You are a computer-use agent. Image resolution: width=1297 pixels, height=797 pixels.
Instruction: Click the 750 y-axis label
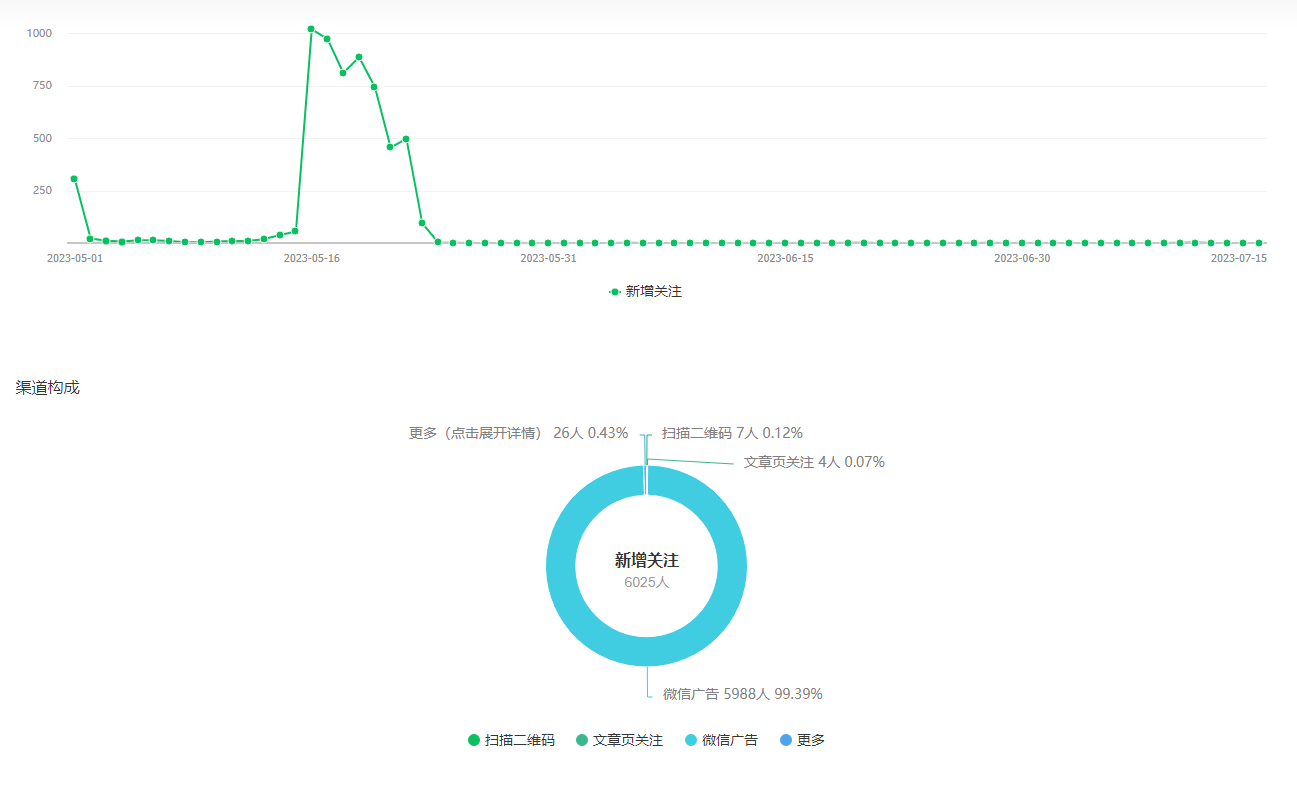click(43, 85)
